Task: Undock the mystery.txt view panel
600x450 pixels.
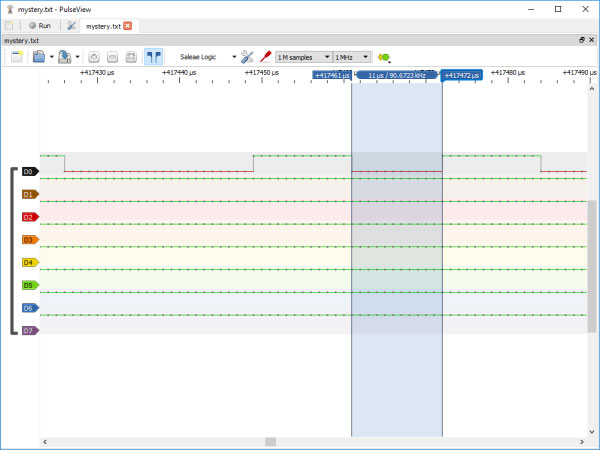Action: click(582, 40)
